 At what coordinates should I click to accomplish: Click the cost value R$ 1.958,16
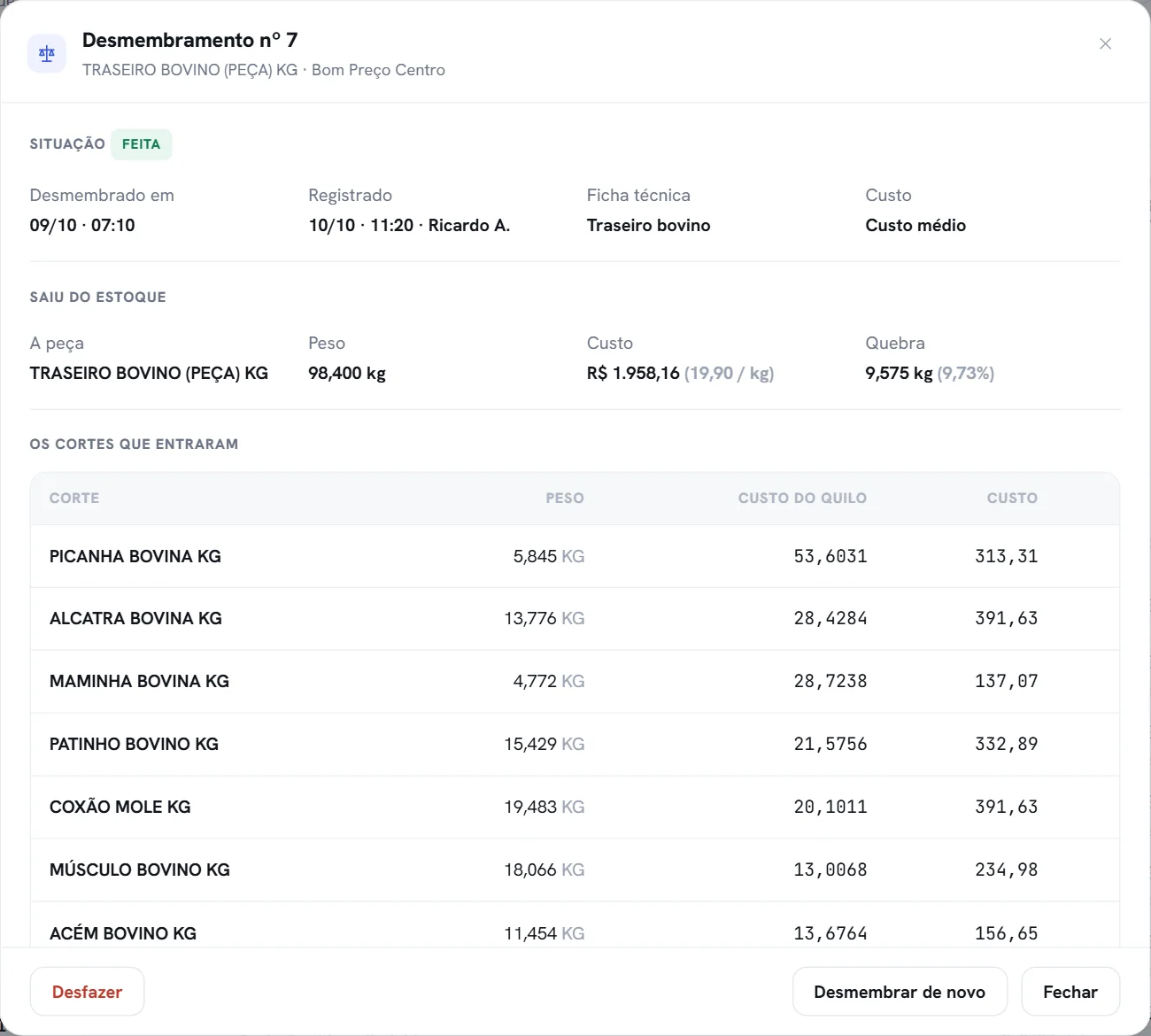click(633, 373)
